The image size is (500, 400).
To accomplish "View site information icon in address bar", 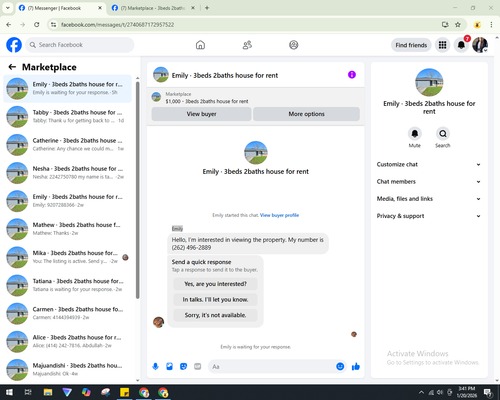I will pyautogui.click(x=53, y=25).
